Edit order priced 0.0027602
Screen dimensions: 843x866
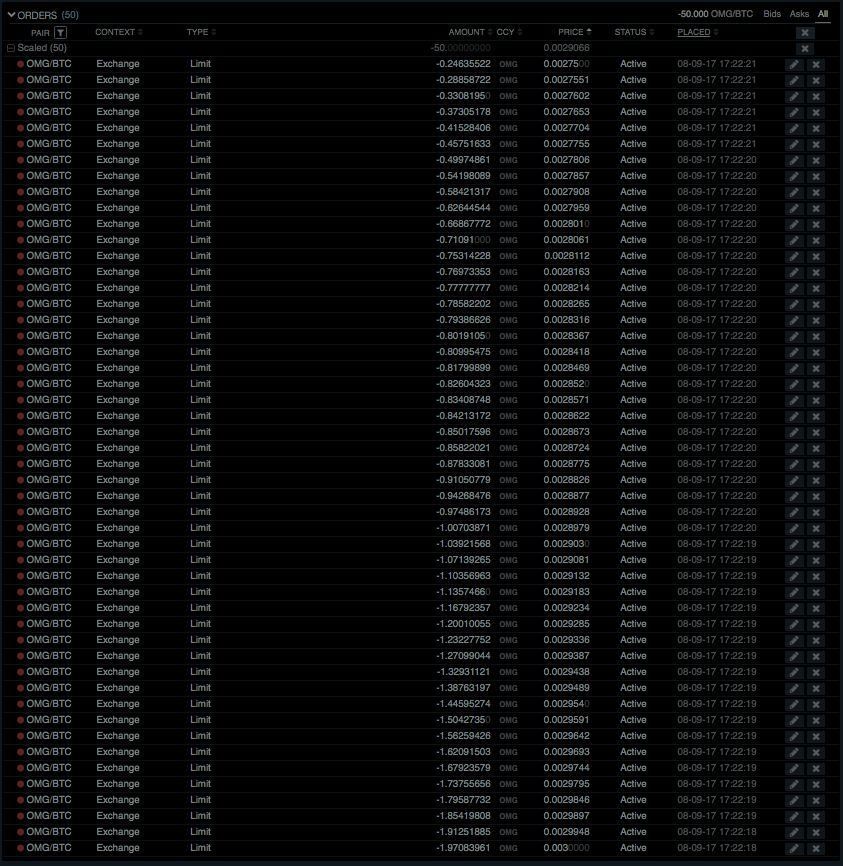click(793, 97)
